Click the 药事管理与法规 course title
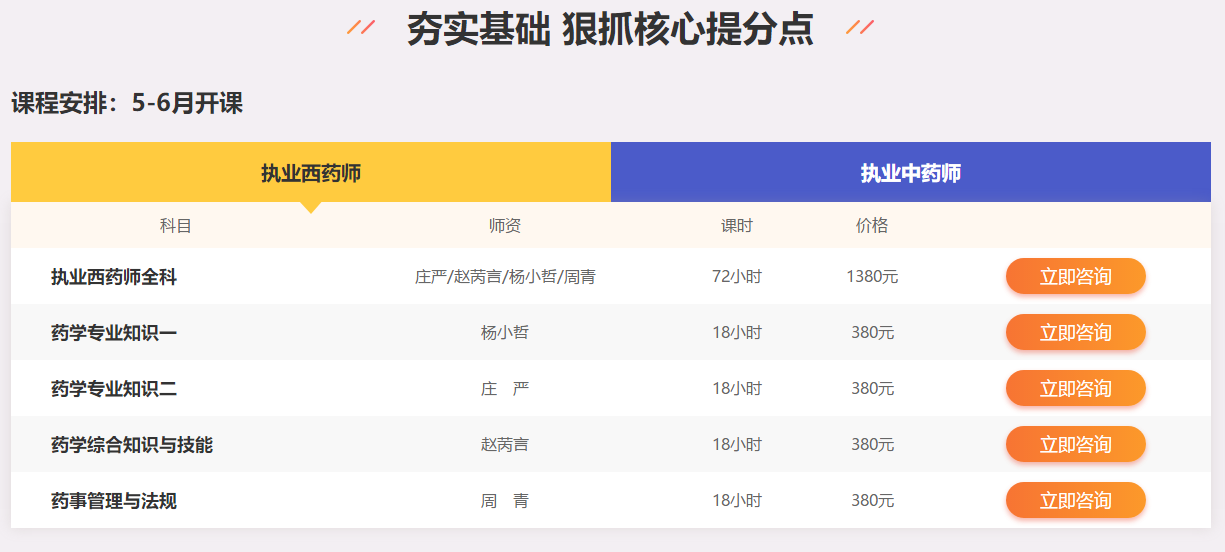The height and width of the screenshot is (552, 1225). (114, 501)
